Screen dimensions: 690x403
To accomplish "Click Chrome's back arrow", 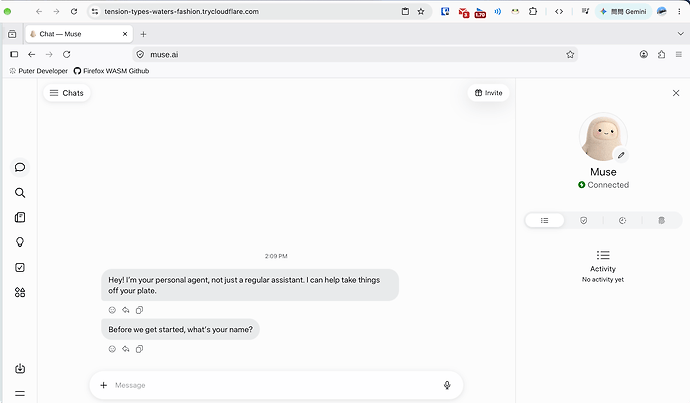I will (x=39, y=12).
